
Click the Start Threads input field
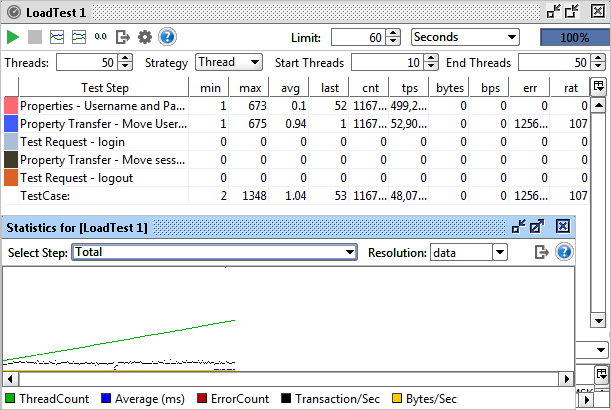(387, 62)
